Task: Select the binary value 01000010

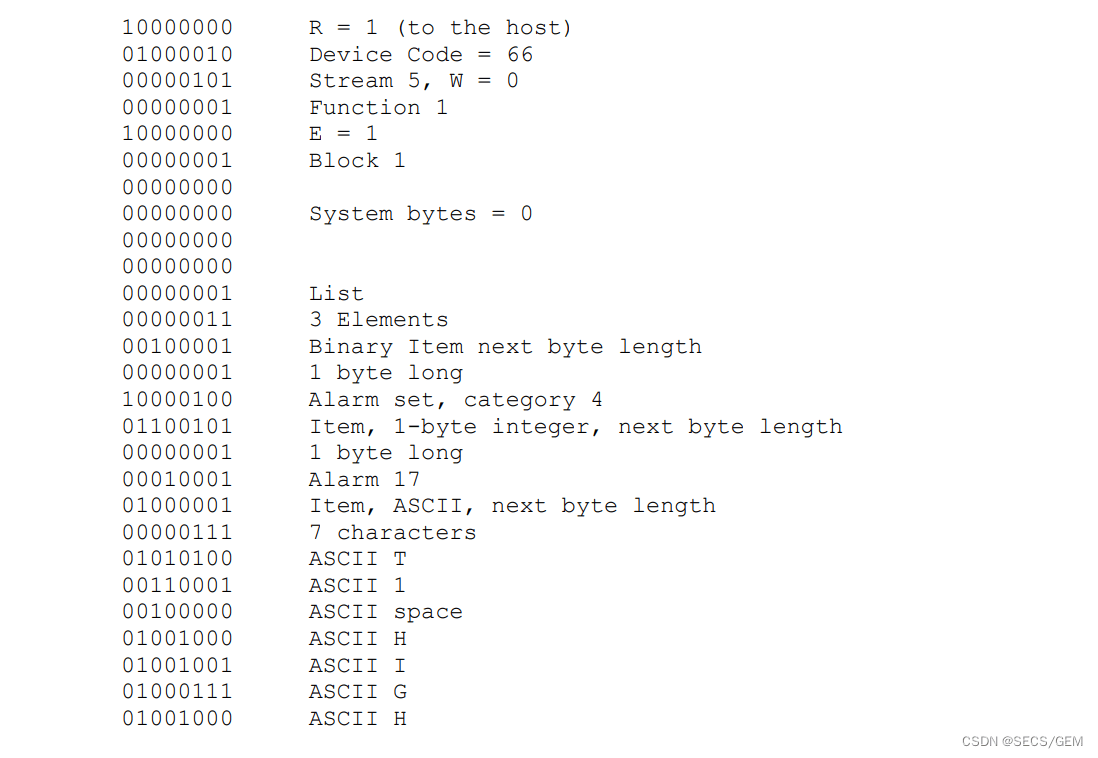Action: click(x=177, y=55)
